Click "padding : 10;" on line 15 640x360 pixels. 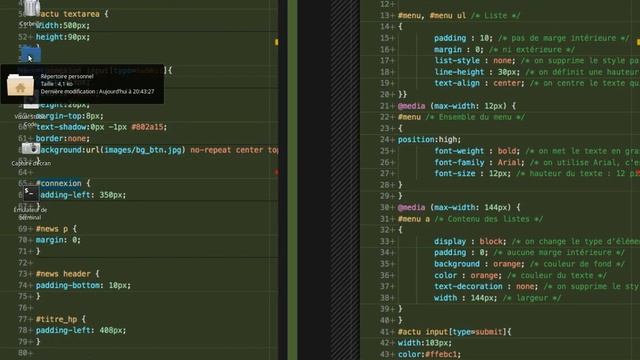click(464, 38)
